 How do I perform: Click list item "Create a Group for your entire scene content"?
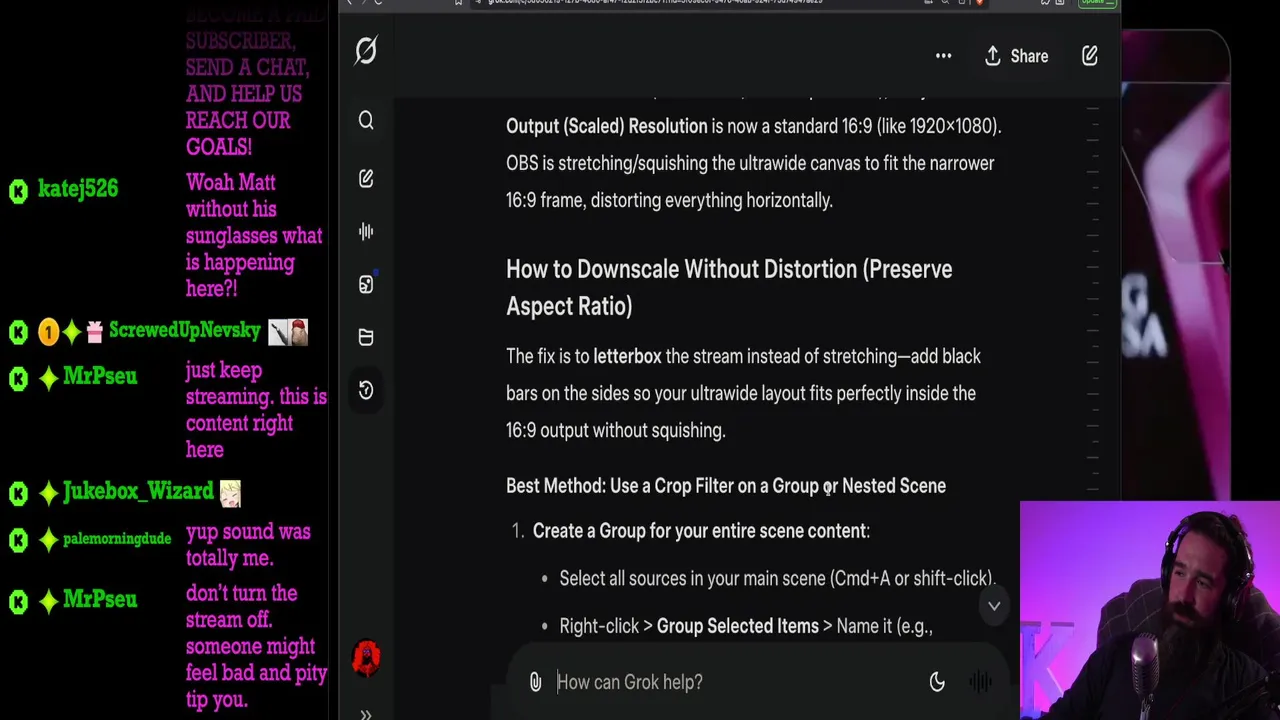tap(701, 531)
